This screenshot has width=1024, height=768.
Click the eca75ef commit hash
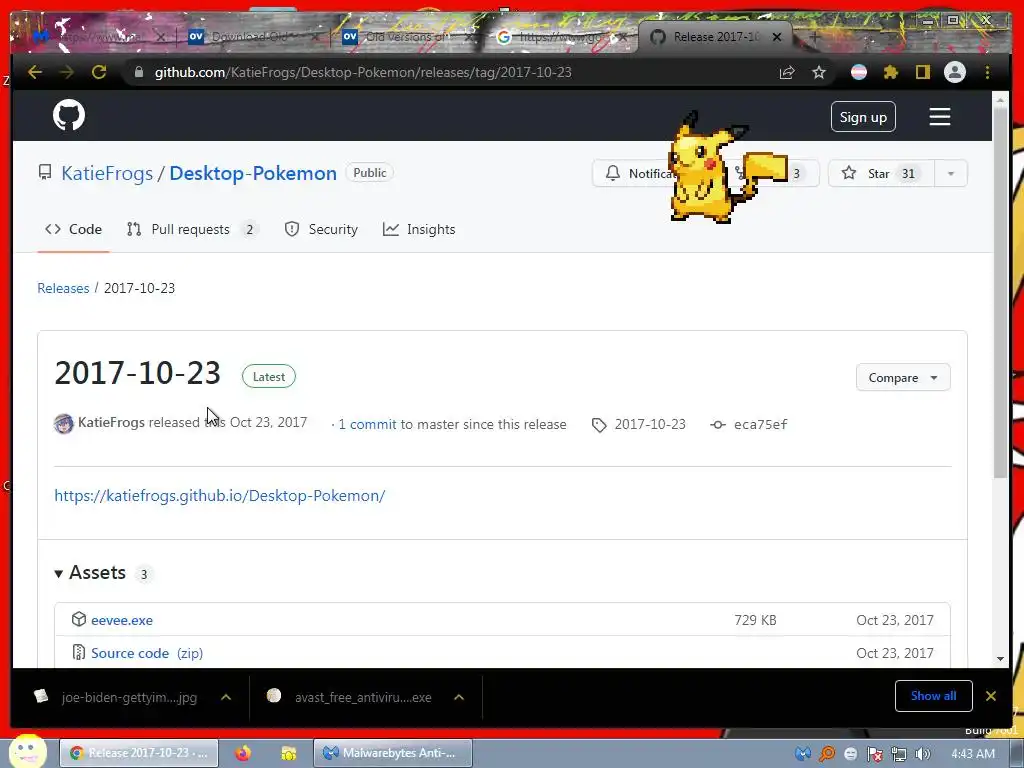[x=760, y=424]
